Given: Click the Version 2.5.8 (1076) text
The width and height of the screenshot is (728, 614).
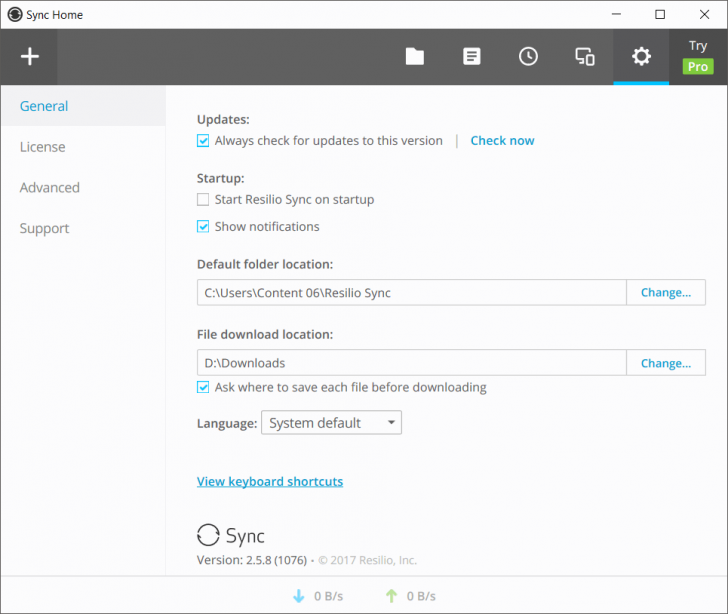Looking at the screenshot, I should click(x=252, y=560).
